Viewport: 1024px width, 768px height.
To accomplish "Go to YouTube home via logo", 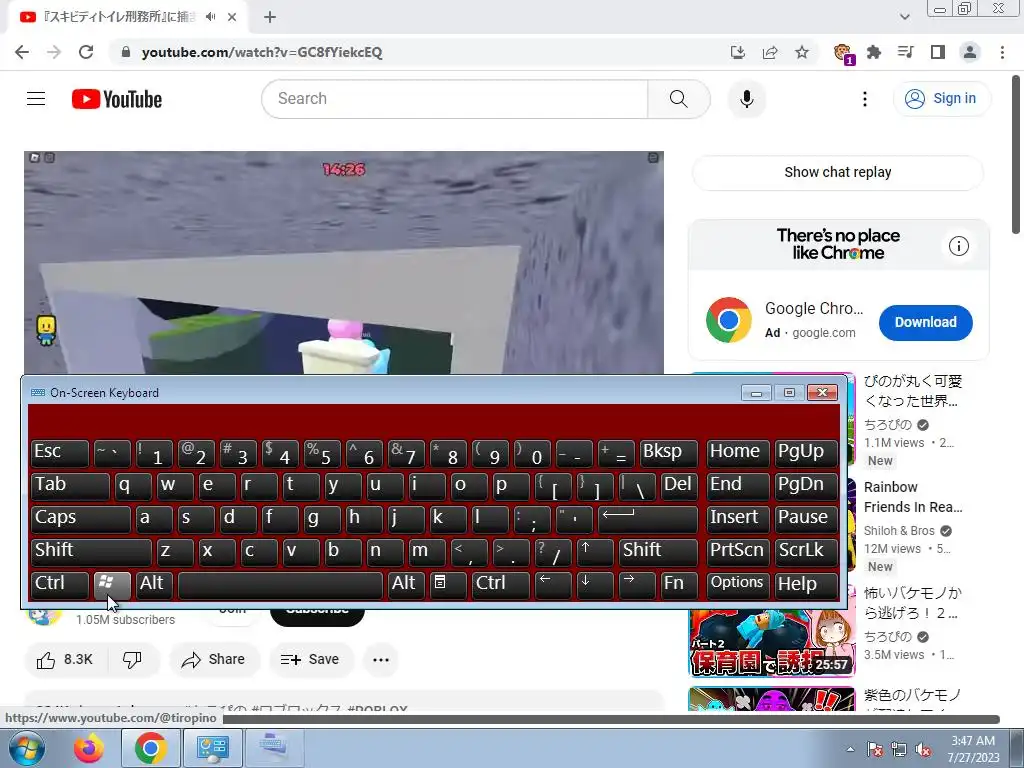I will (117, 99).
